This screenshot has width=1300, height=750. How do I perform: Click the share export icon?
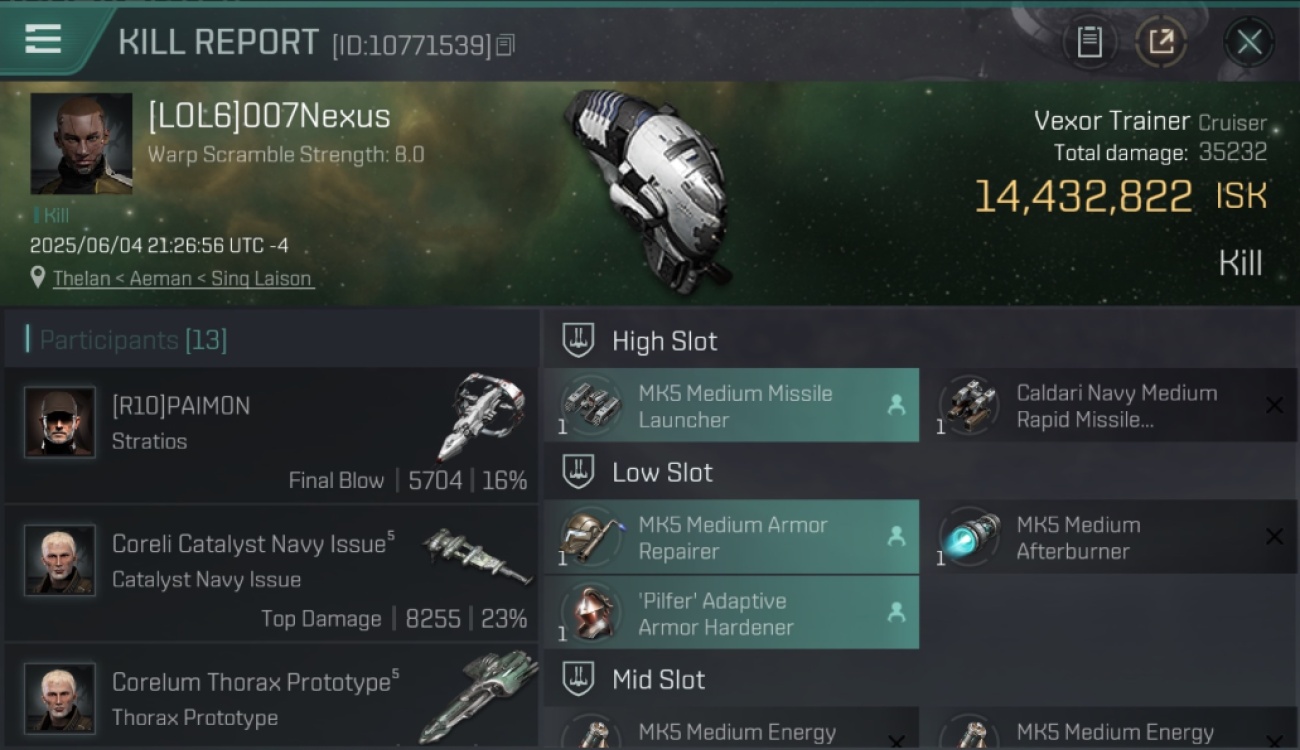(x=1160, y=42)
